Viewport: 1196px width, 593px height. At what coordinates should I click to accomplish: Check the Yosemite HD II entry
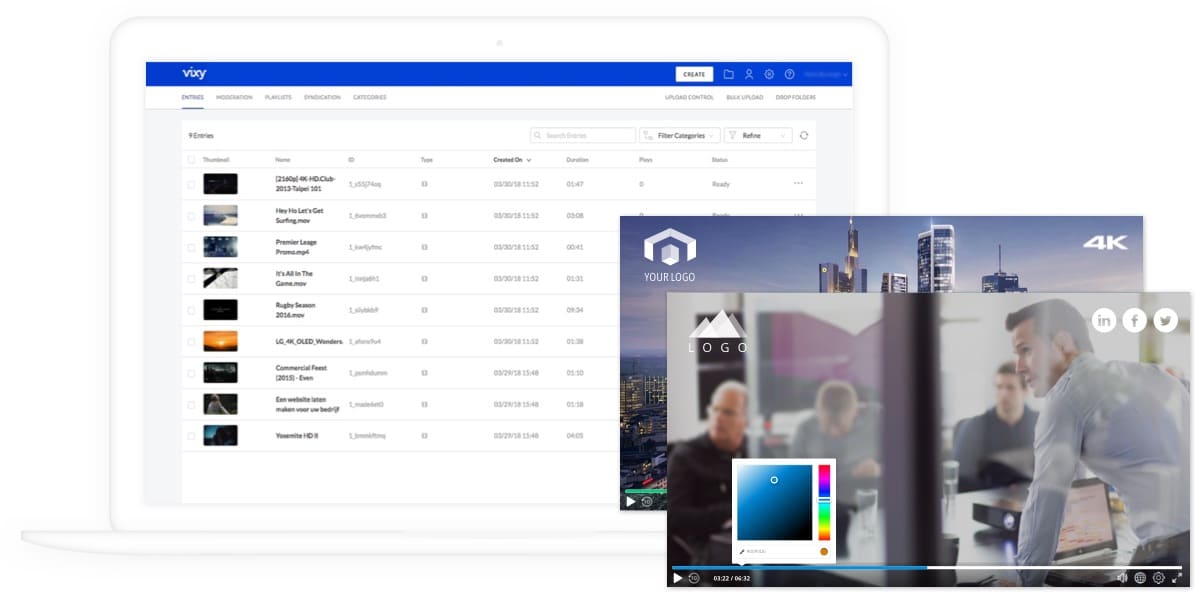pyautogui.click(x=191, y=435)
